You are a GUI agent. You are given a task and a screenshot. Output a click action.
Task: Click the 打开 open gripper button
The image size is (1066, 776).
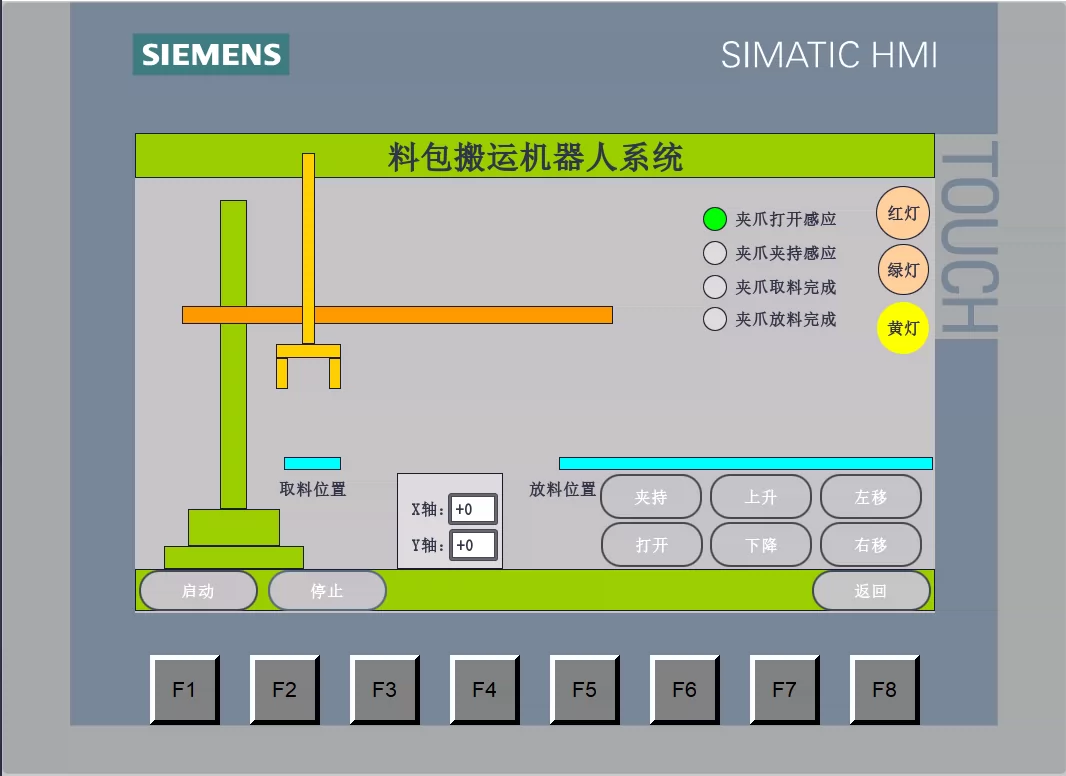click(651, 545)
